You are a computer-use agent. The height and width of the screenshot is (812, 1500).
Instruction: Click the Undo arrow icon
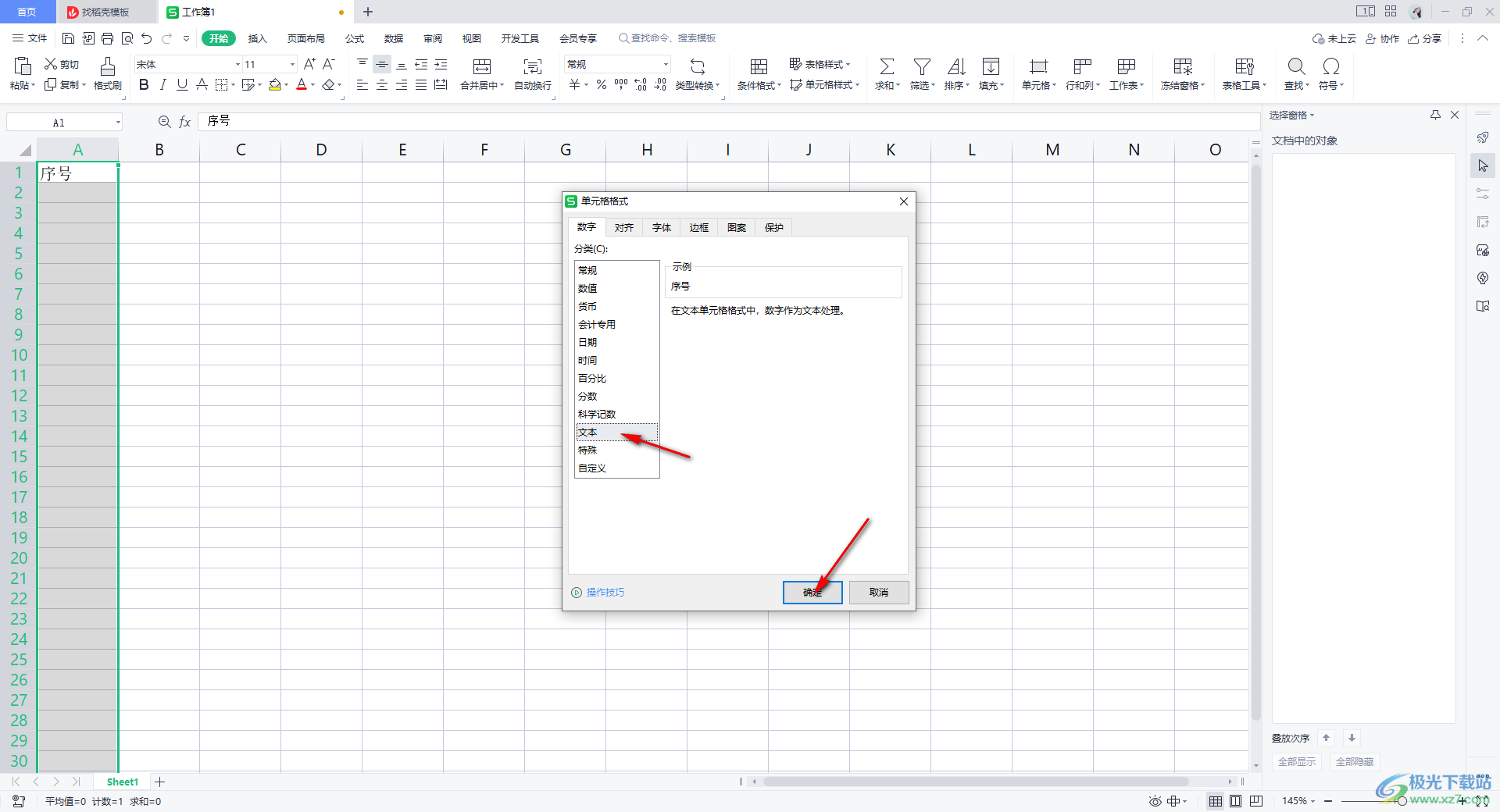click(x=146, y=38)
